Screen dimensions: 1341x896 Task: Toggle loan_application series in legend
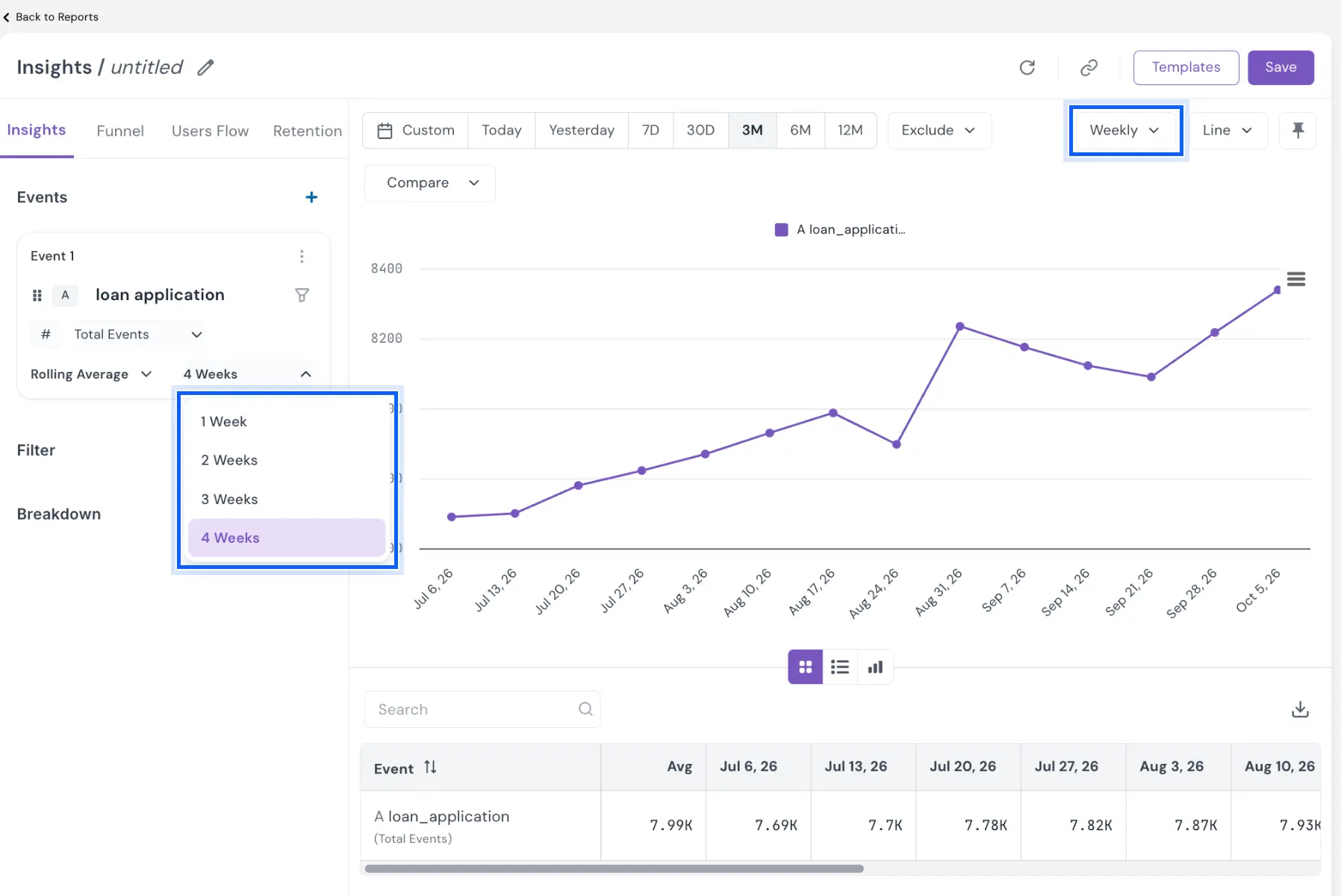(x=840, y=230)
